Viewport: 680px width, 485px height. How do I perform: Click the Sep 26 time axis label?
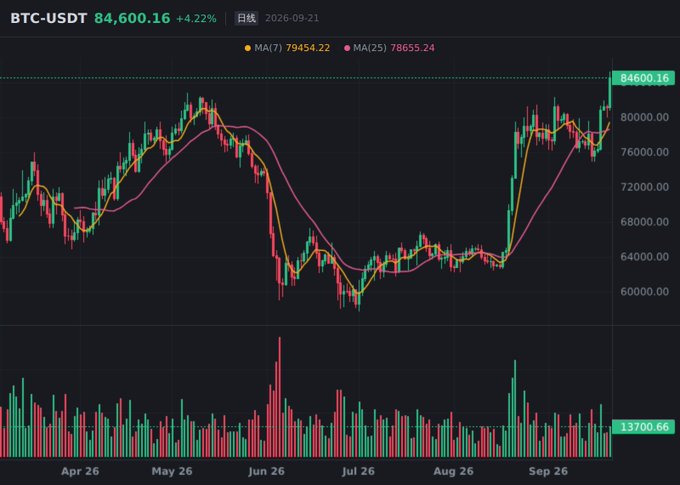click(x=548, y=471)
